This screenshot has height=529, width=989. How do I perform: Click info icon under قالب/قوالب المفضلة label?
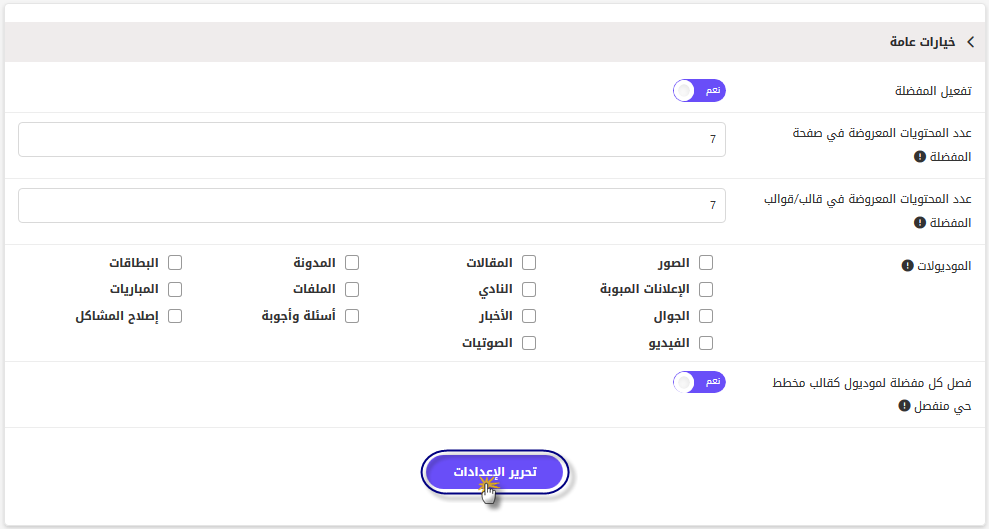pos(920,223)
